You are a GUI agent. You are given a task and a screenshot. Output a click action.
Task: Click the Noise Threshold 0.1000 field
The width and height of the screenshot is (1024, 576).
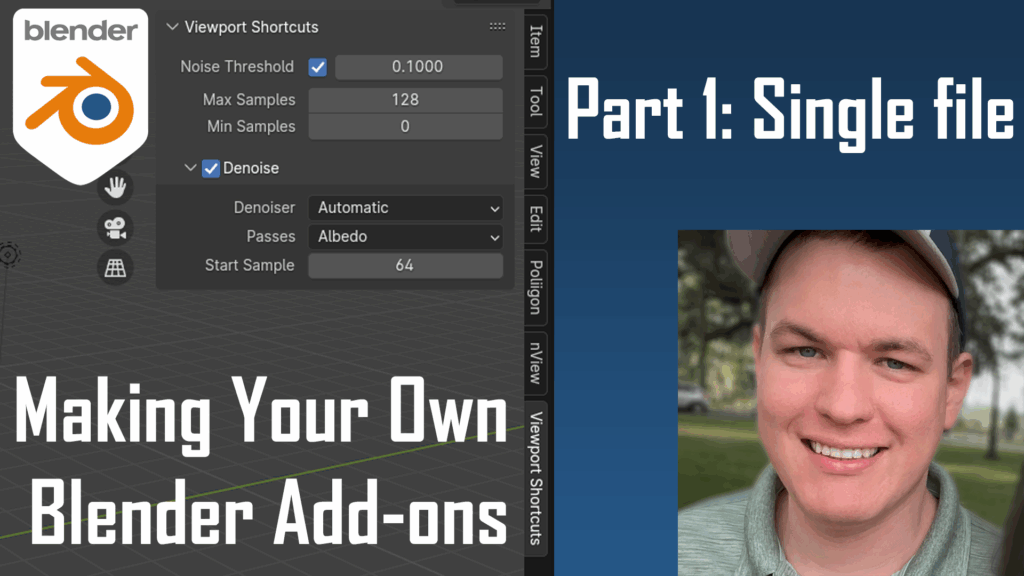(x=419, y=67)
